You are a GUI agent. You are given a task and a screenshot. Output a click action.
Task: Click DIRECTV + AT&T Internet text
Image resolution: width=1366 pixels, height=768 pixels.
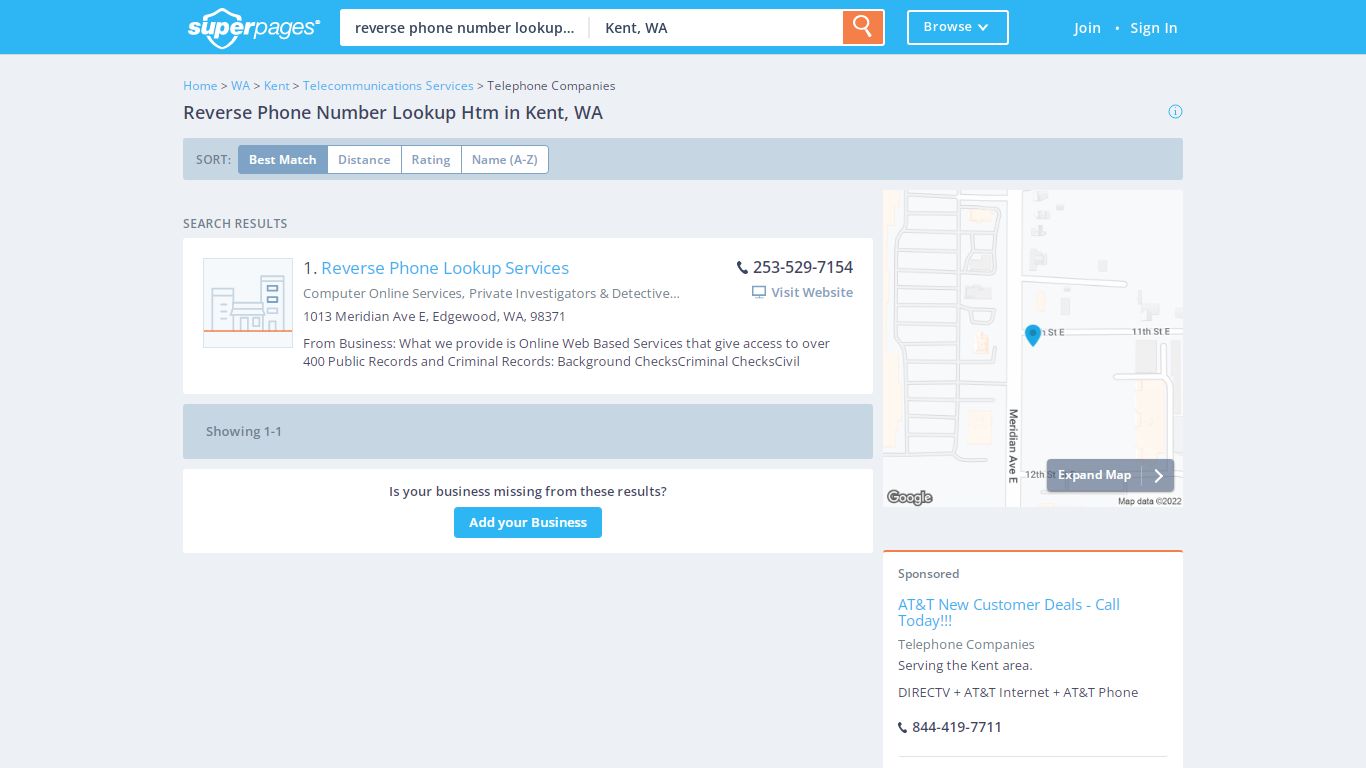pyautogui.click(x=1018, y=692)
